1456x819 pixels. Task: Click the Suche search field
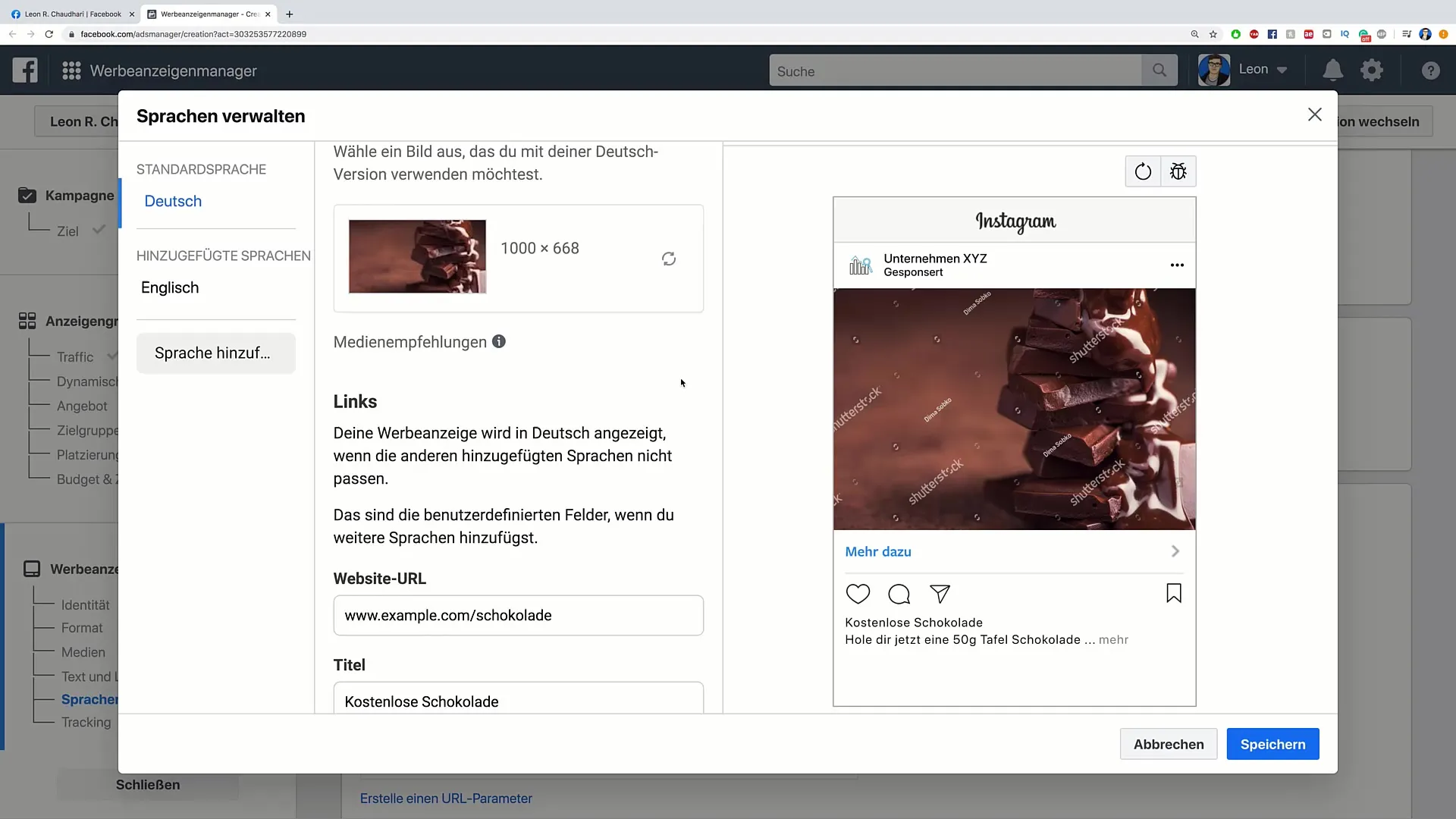(955, 71)
